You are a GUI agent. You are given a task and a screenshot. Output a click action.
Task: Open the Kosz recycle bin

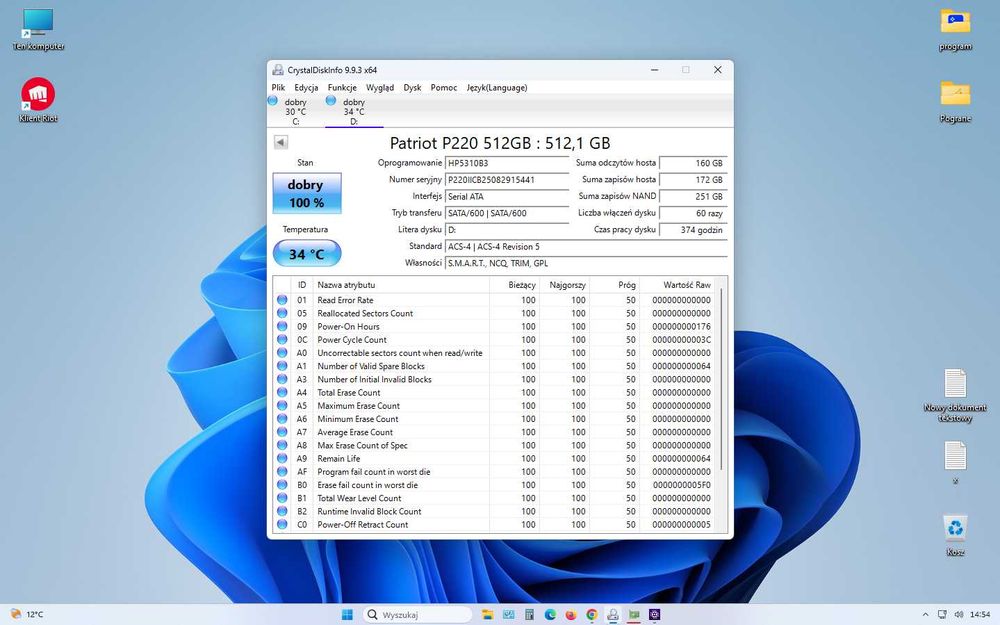click(x=955, y=535)
